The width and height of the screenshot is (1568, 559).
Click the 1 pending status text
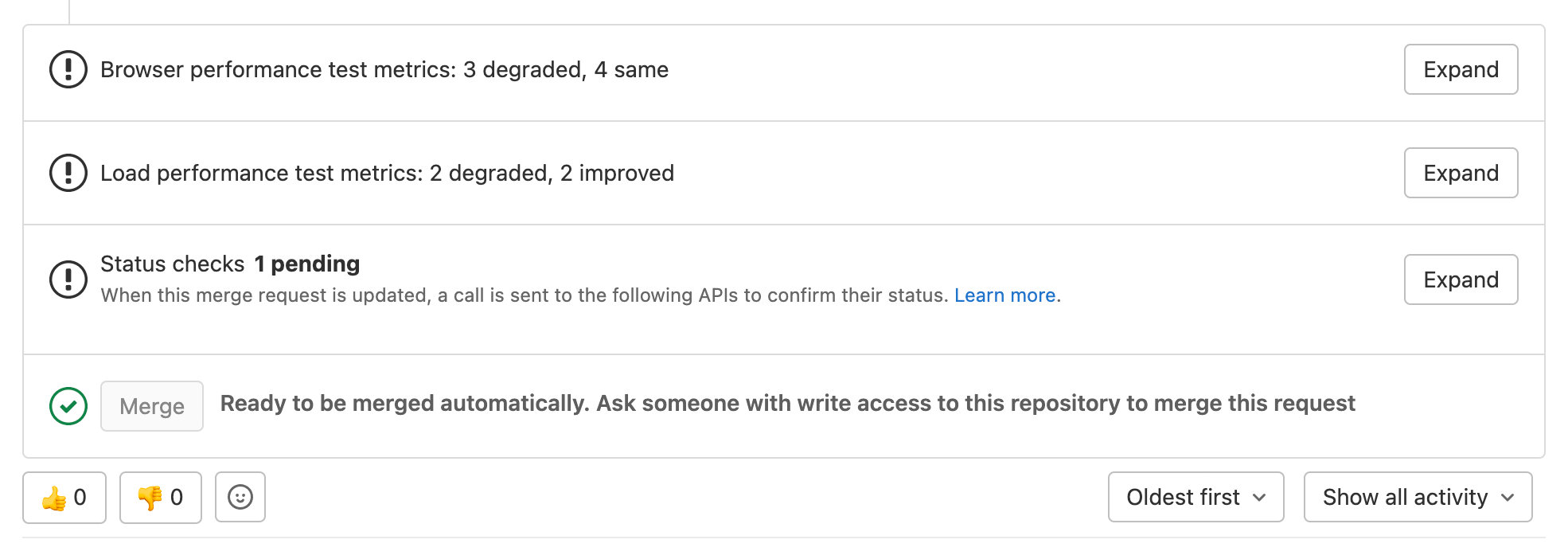307,264
